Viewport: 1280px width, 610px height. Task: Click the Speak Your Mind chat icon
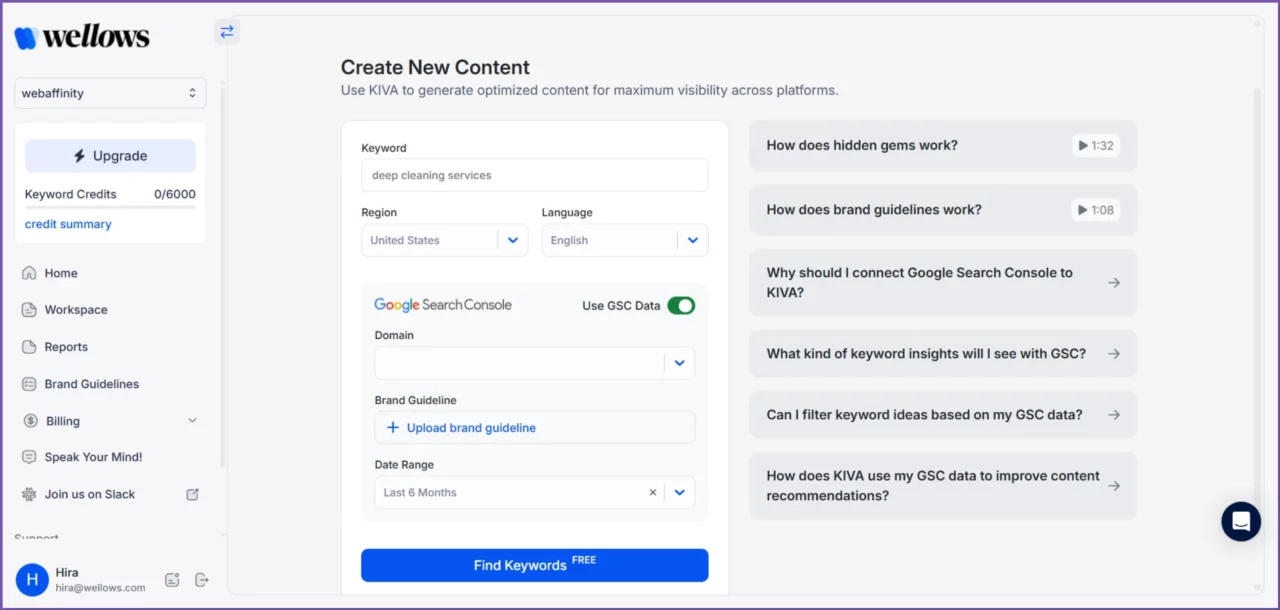tap(29, 457)
